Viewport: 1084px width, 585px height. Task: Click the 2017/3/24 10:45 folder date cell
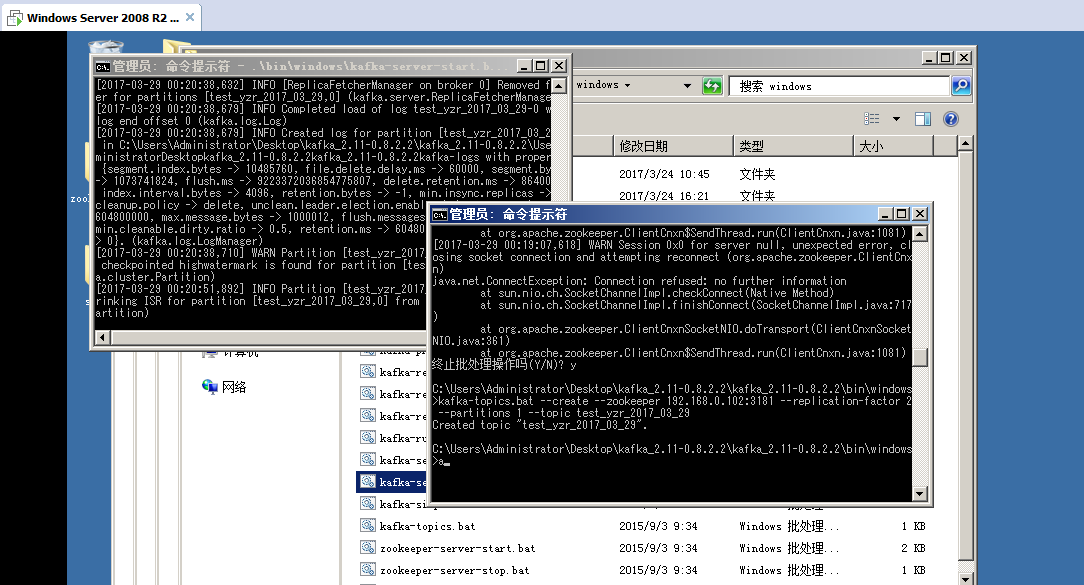coord(664,174)
